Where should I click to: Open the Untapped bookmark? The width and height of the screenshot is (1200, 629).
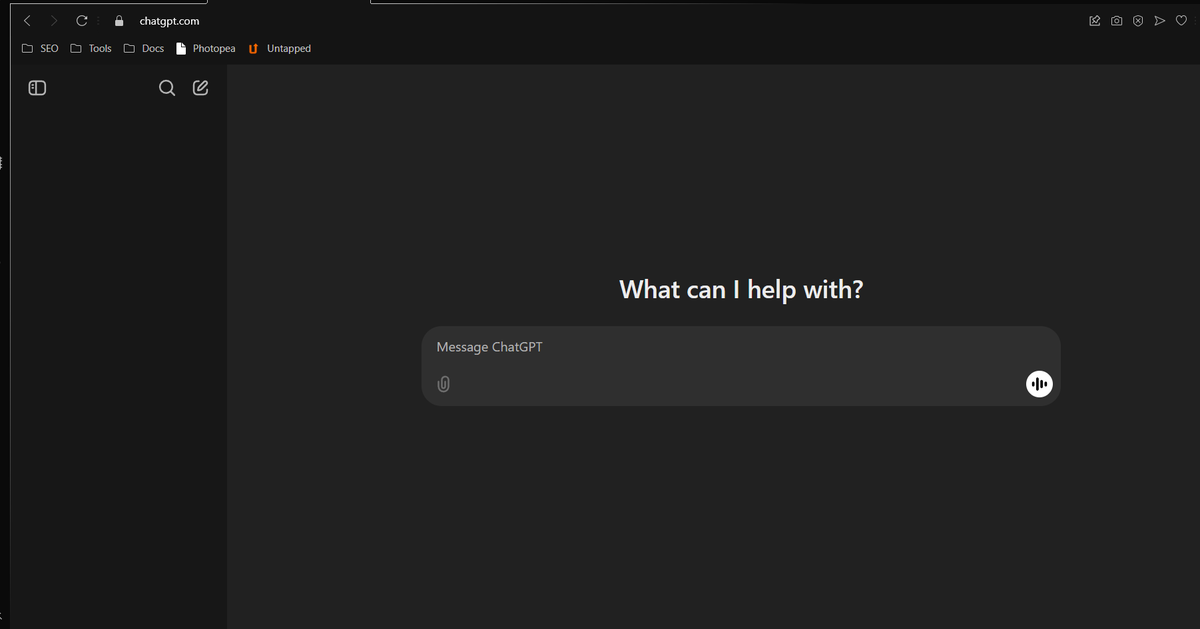pyautogui.click(x=279, y=48)
